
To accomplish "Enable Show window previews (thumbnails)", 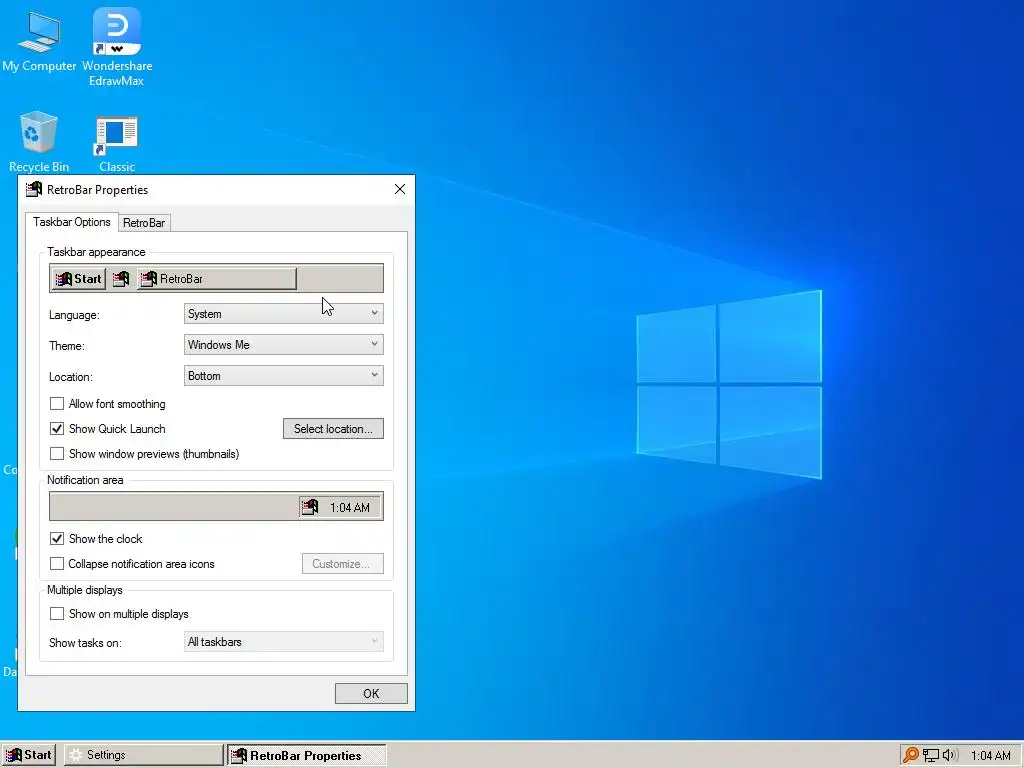I will coord(57,453).
